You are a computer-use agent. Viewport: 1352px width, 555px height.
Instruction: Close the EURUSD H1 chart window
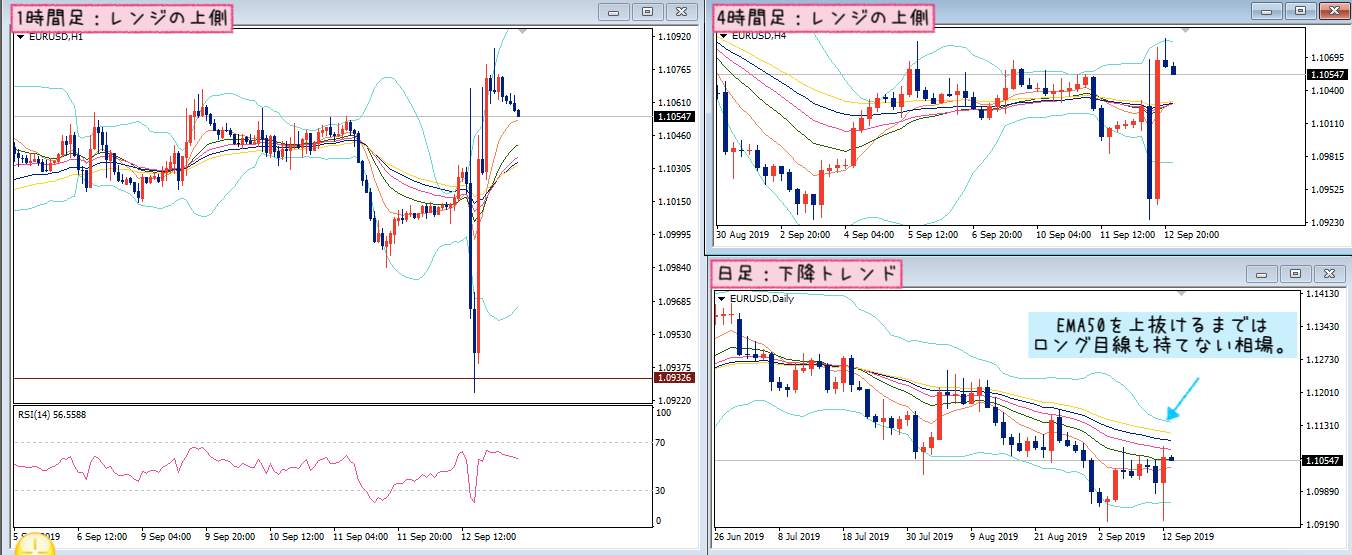(682, 12)
